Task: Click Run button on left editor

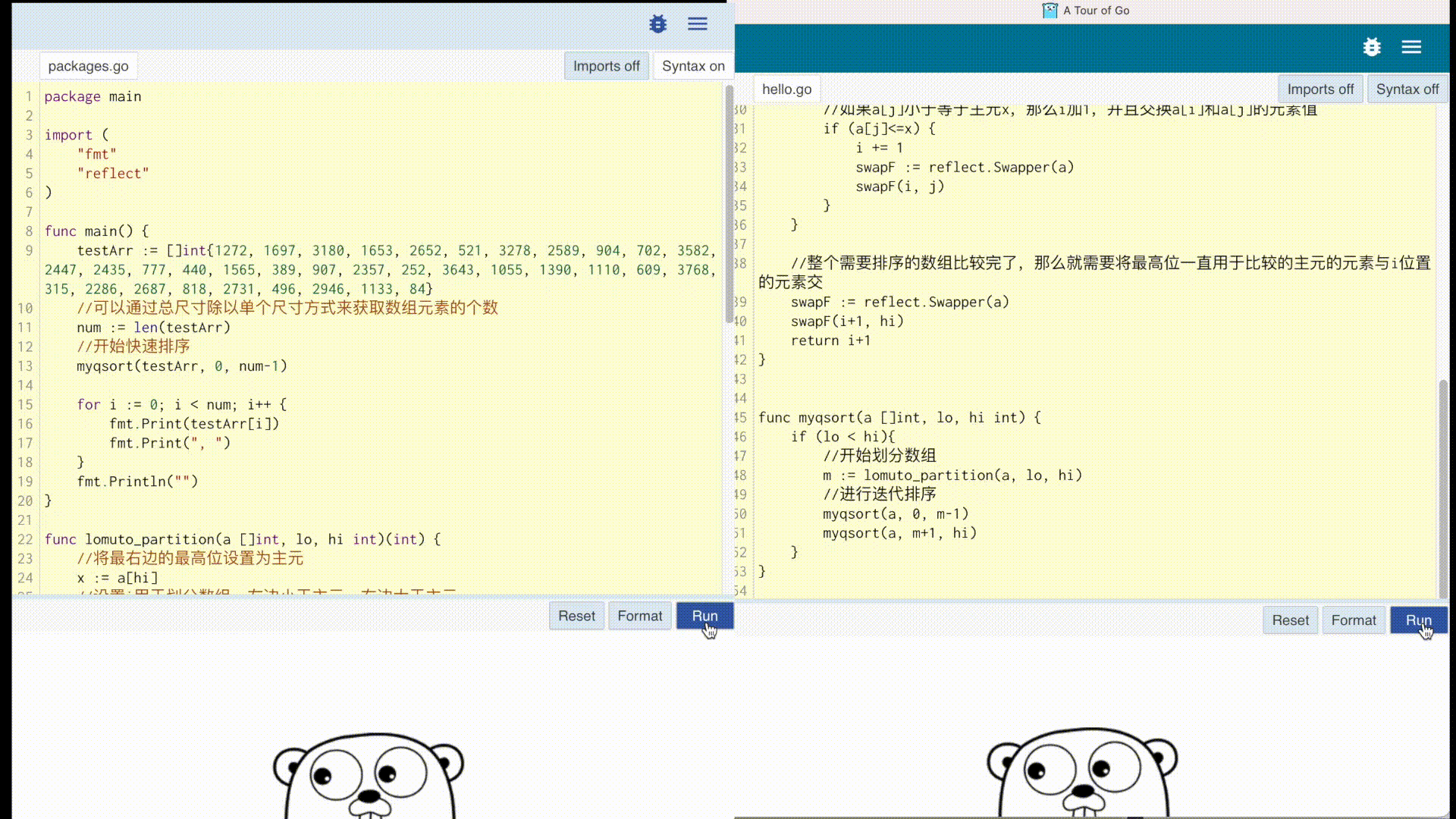Action: pos(704,616)
